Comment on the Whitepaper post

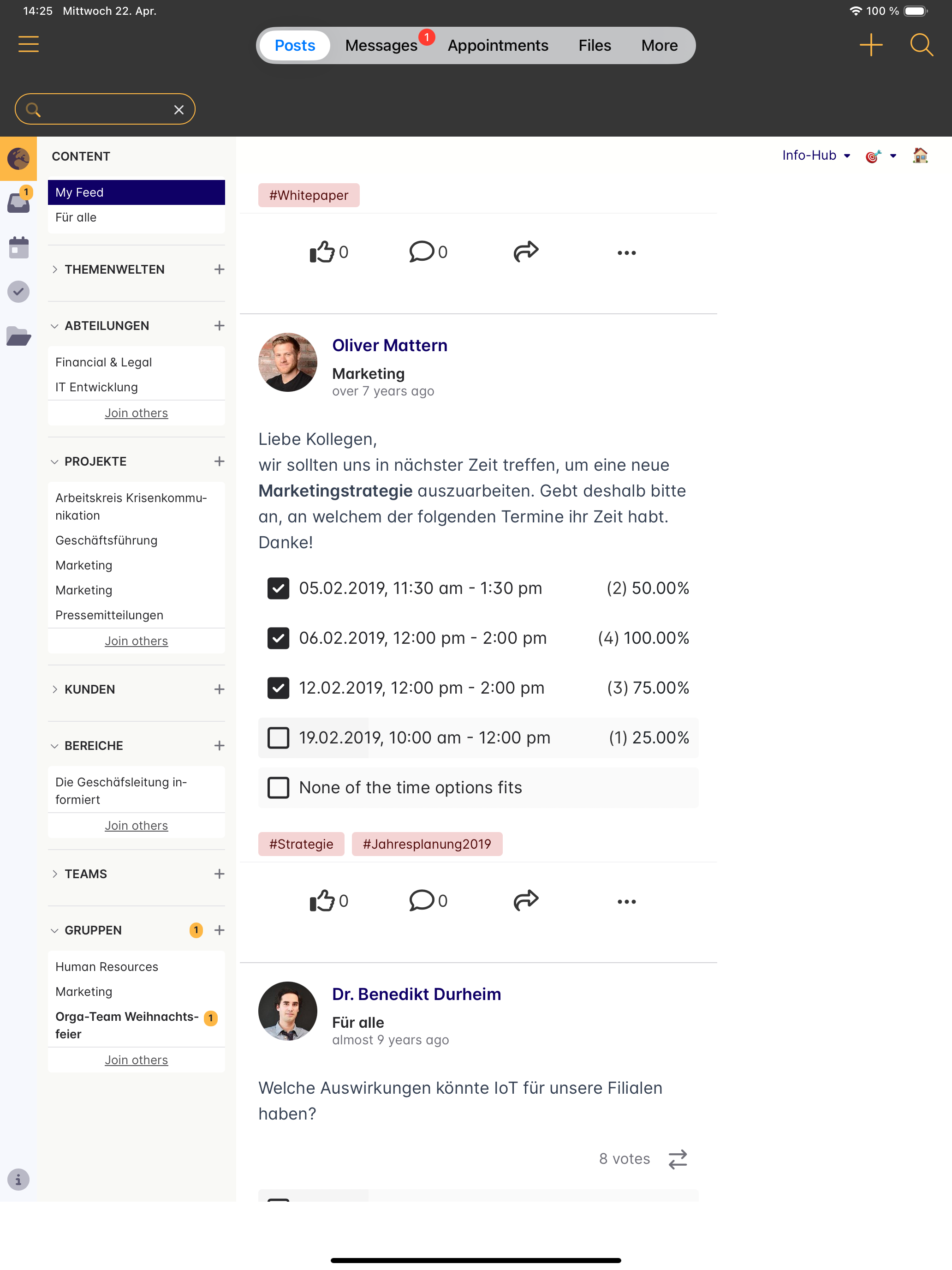pyautogui.click(x=428, y=252)
